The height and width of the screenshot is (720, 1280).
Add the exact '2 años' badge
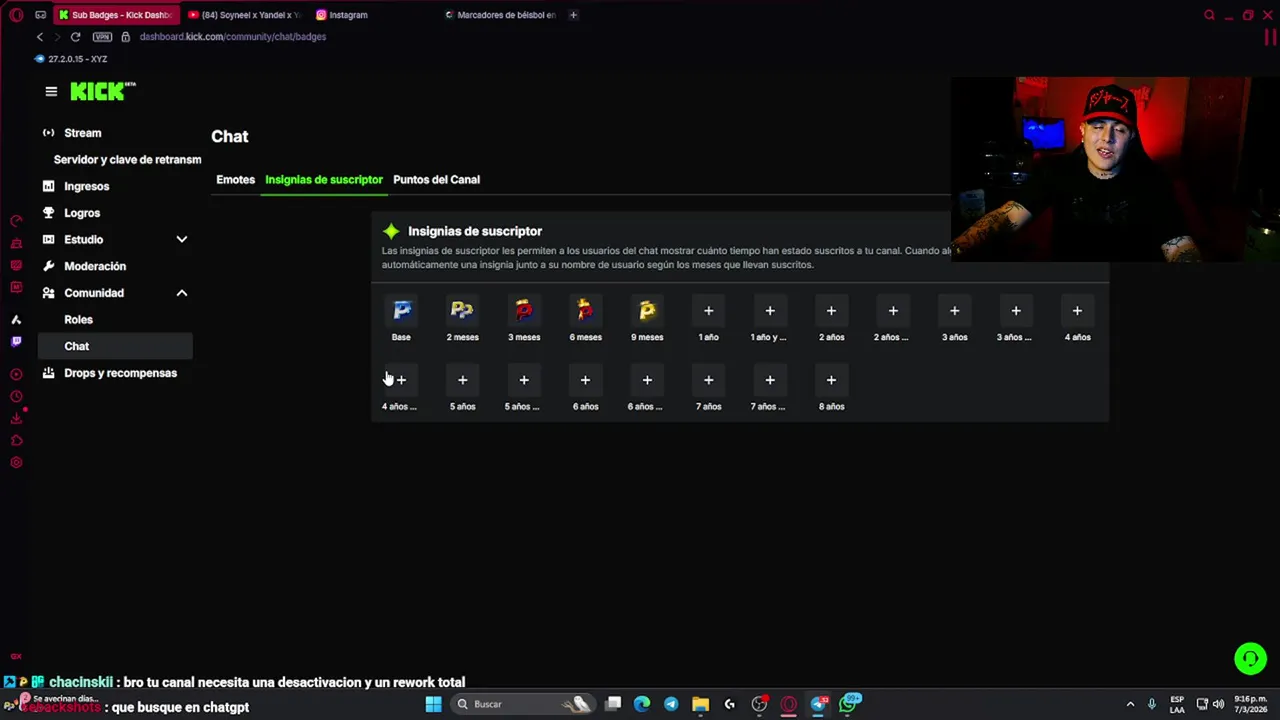831,311
